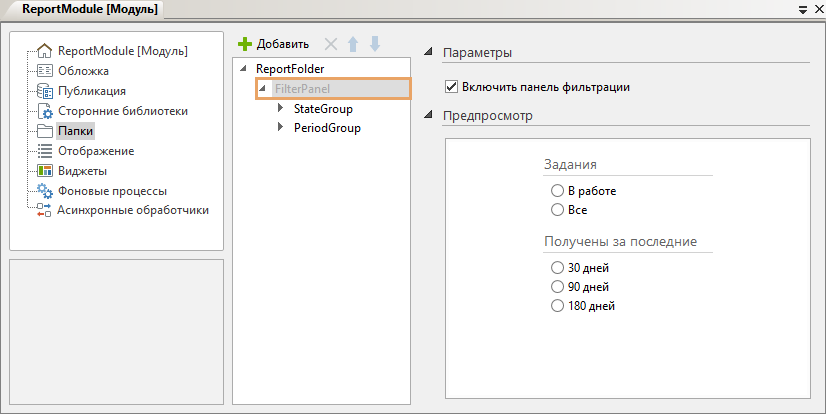Image resolution: width=826 pixels, height=414 pixels.
Task: Expand the StateGroup tree node
Action: click(281, 108)
